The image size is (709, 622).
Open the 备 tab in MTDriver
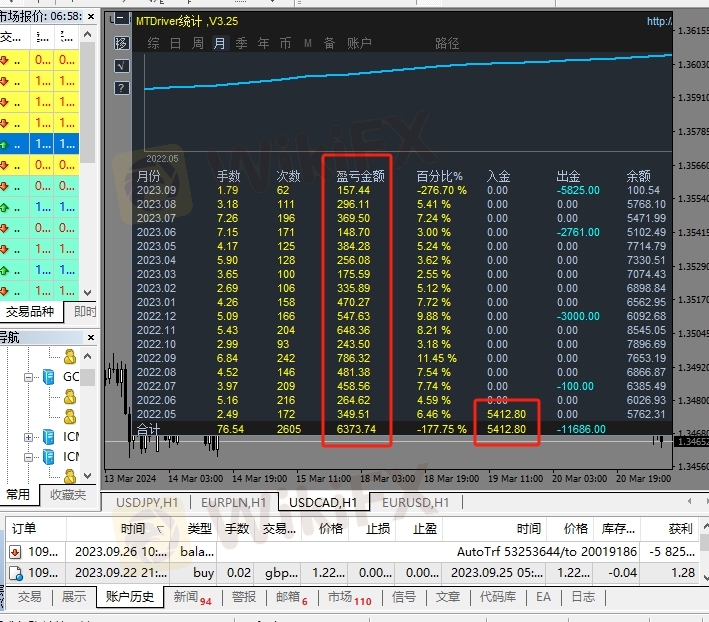tap(329, 43)
